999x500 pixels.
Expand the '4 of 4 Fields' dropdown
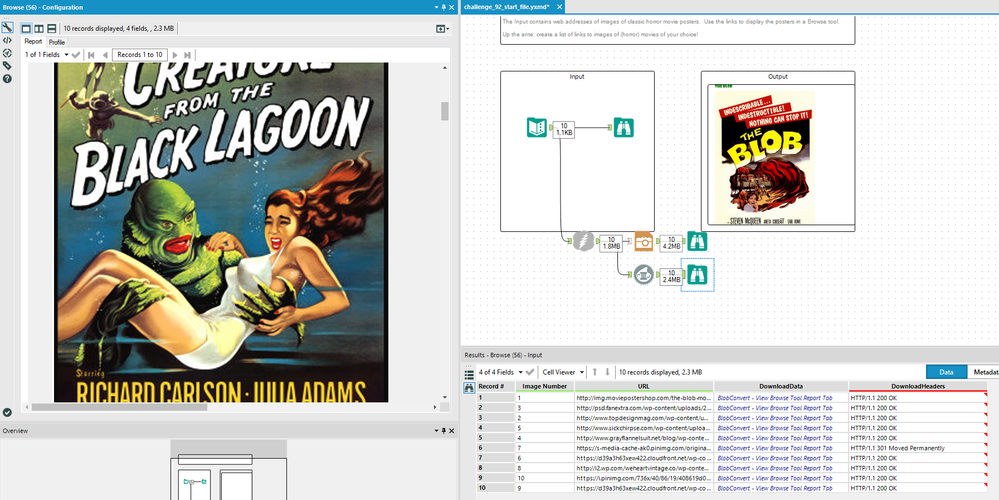tap(501, 372)
